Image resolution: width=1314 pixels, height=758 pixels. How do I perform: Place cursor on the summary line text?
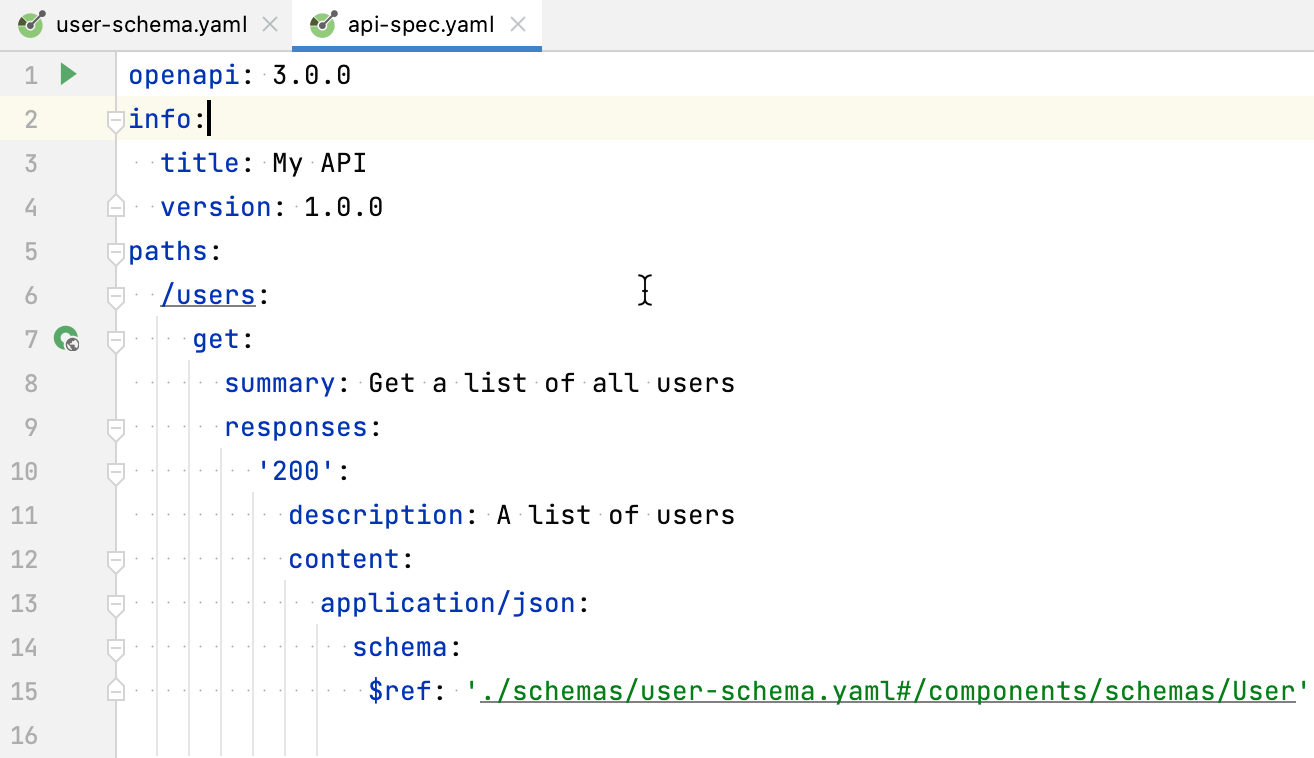[480, 383]
